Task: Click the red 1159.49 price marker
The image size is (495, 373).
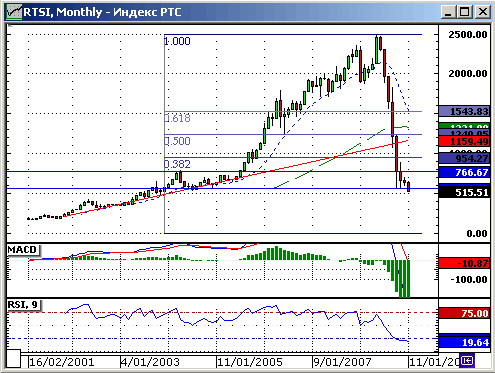Action: click(x=464, y=141)
